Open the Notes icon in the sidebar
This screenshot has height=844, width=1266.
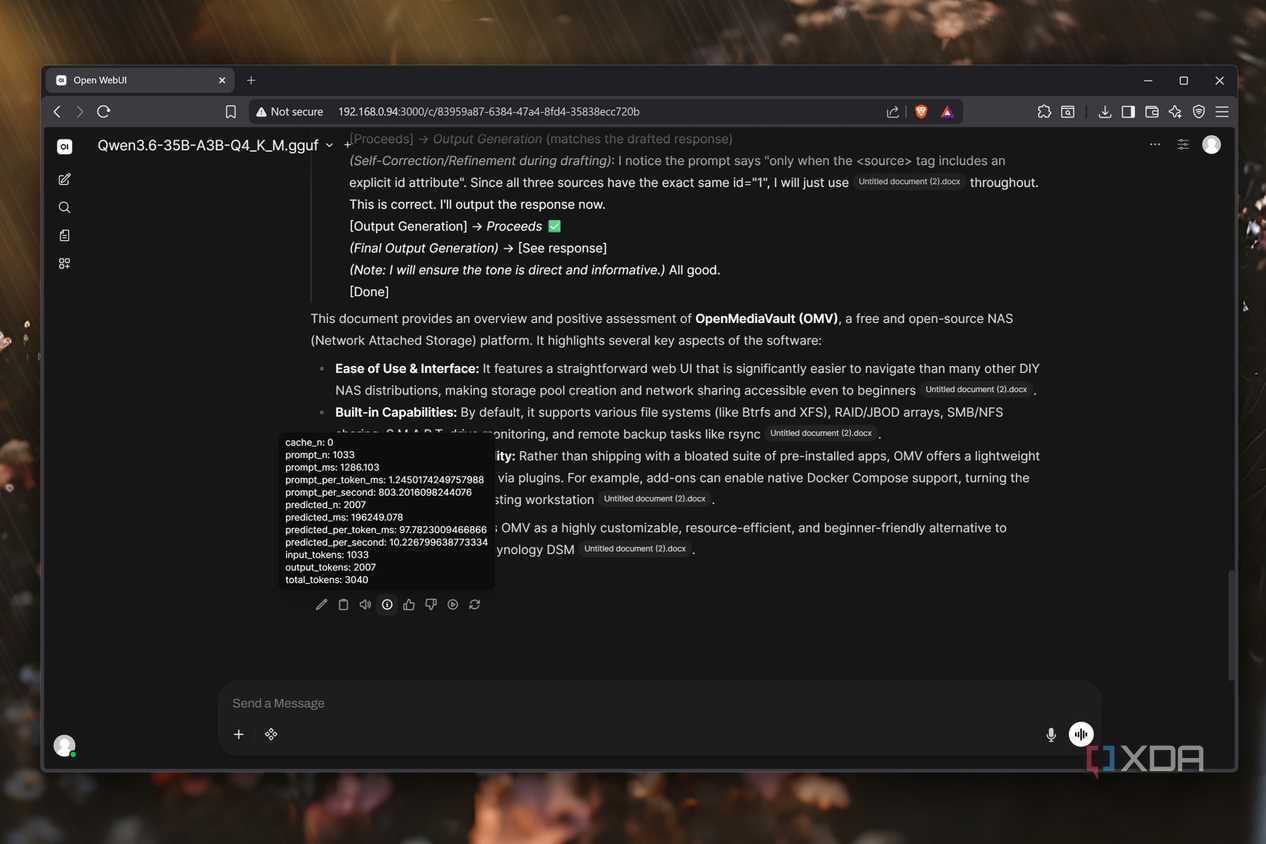64,236
